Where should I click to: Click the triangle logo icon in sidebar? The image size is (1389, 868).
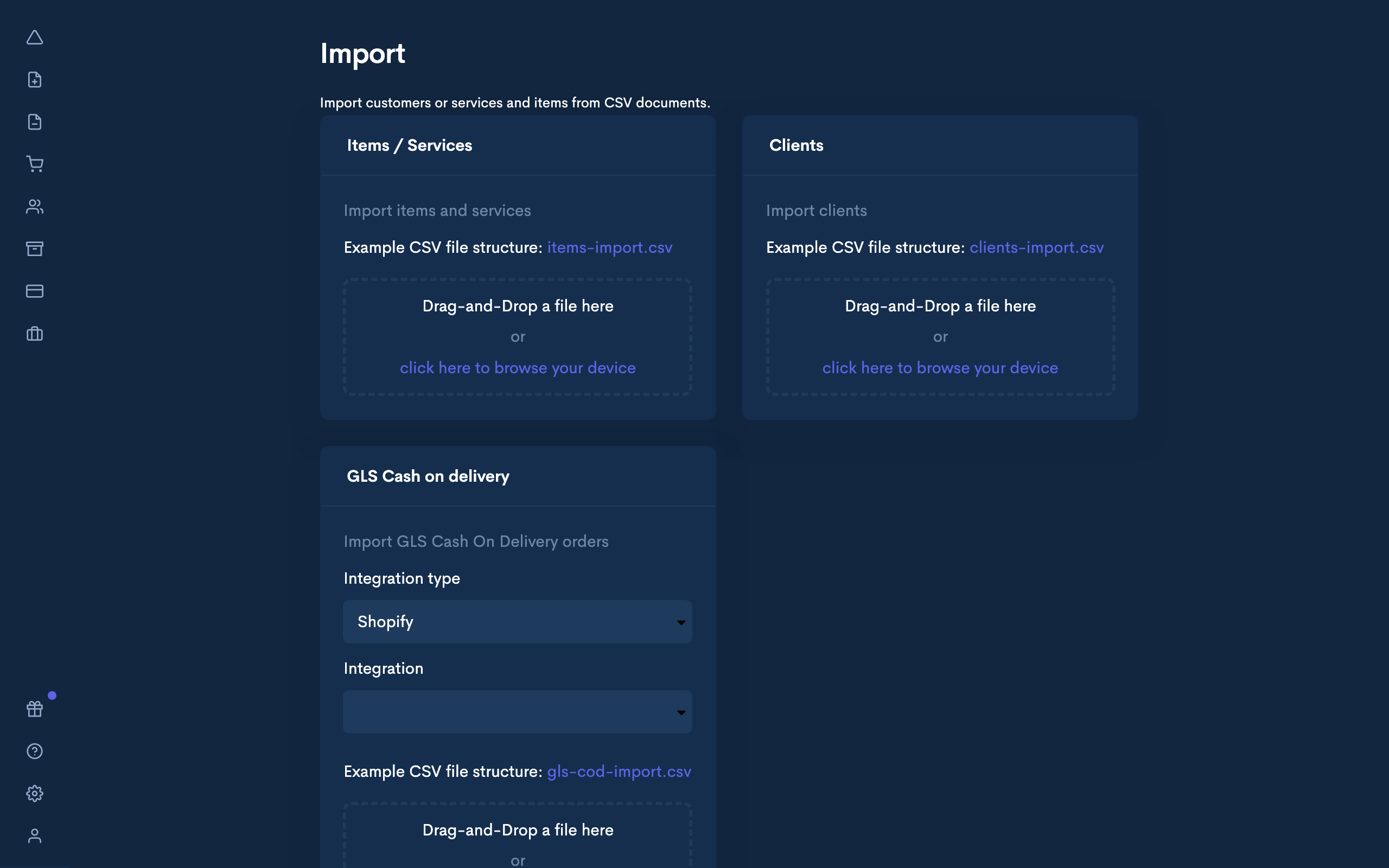pos(34,38)
